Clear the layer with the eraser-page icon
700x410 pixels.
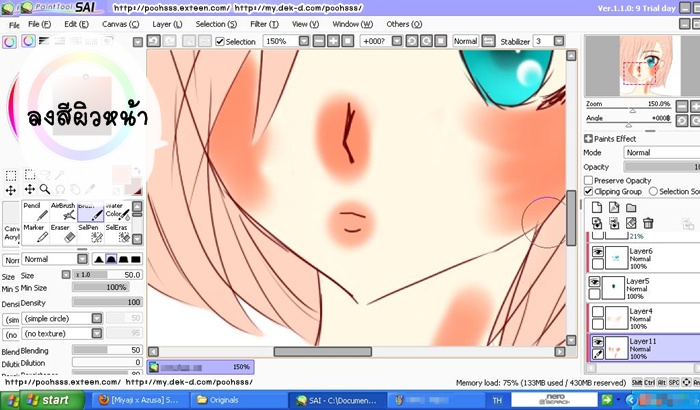pyautogui.click(x=631, y=222)
